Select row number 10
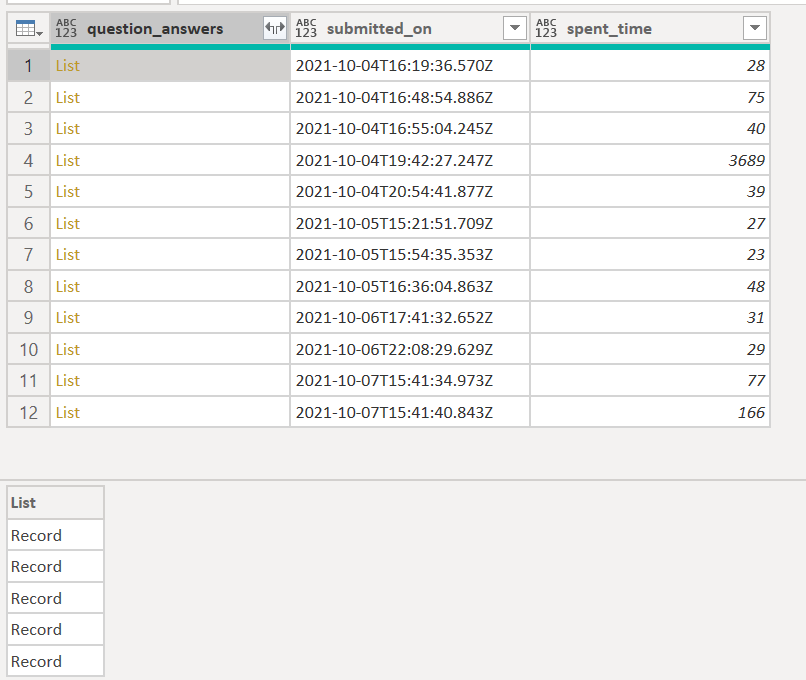The height and width of the screenshot is (680, 806). click(x=28, y=350)
